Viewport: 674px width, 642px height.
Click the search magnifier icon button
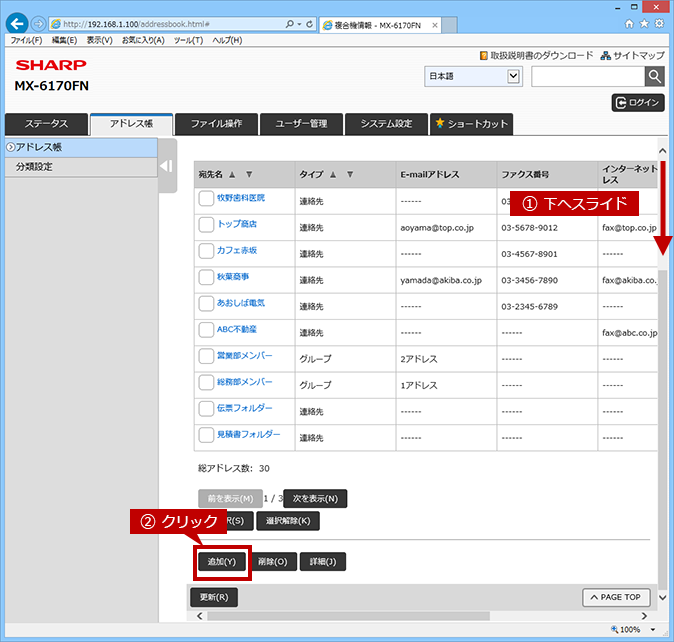click(654, 76)
